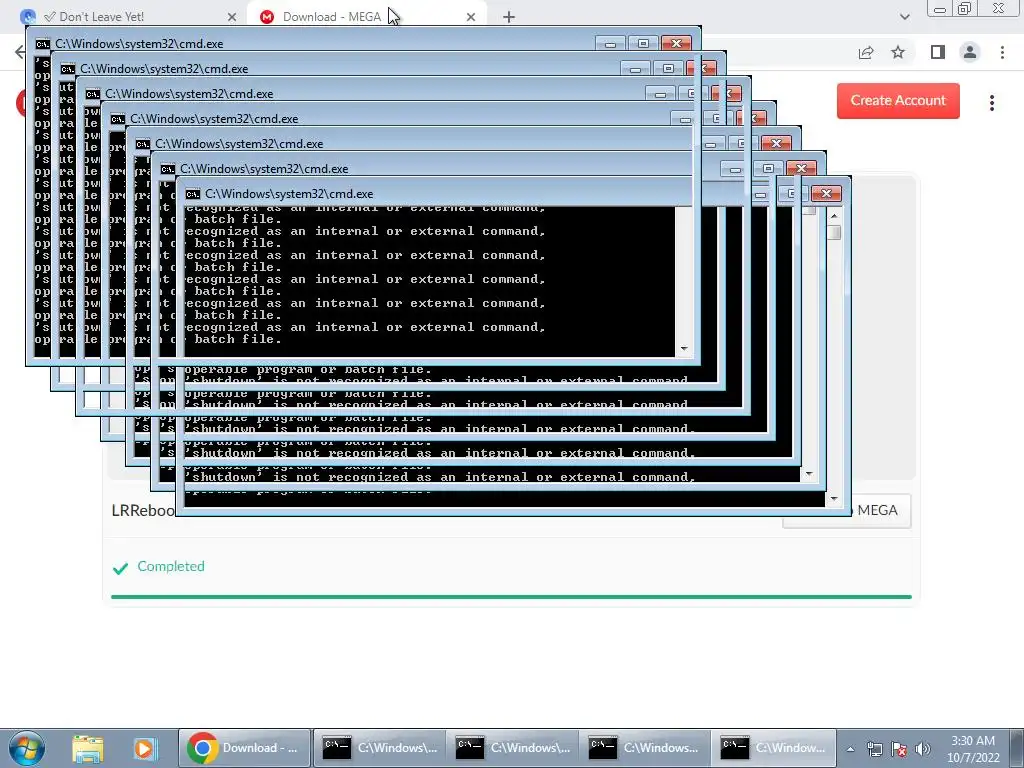
Task: Click the green download progress bar
Action: [x=511, y=596]
